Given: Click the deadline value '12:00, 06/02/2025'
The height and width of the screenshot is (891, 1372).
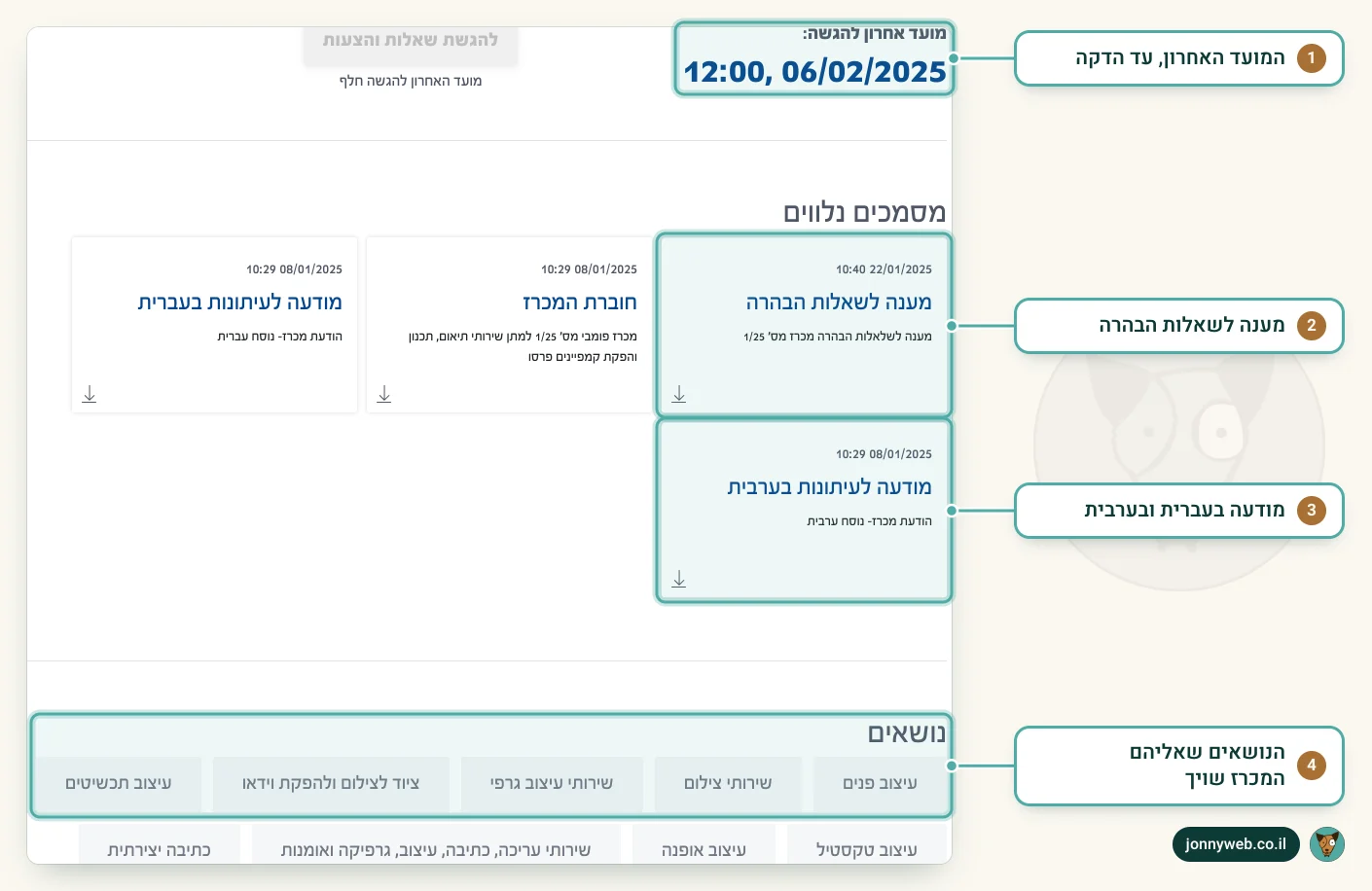Looking at the screenshot, I should (815, 72).
